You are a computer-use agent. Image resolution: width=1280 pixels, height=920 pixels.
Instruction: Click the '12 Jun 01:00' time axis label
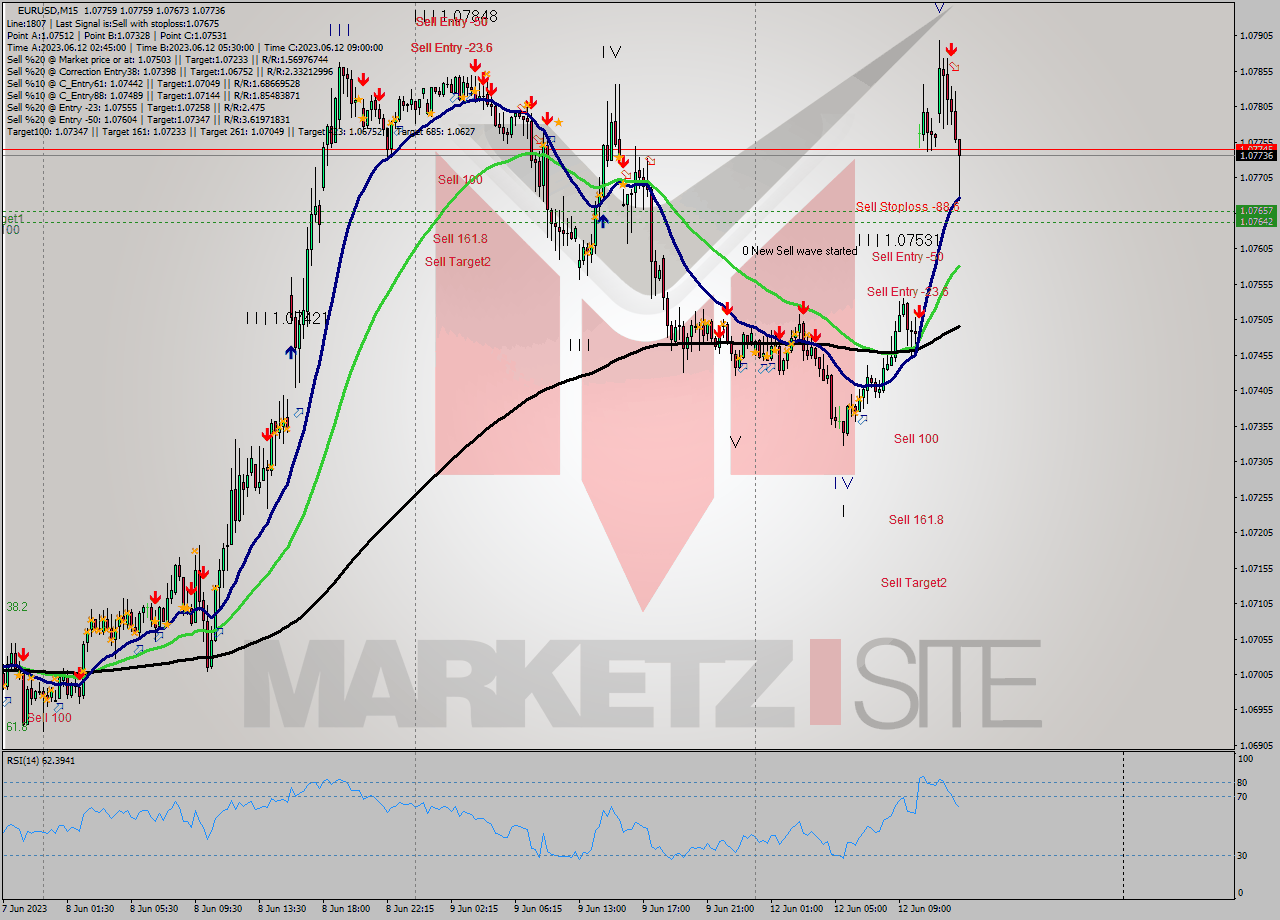point(797,909)
